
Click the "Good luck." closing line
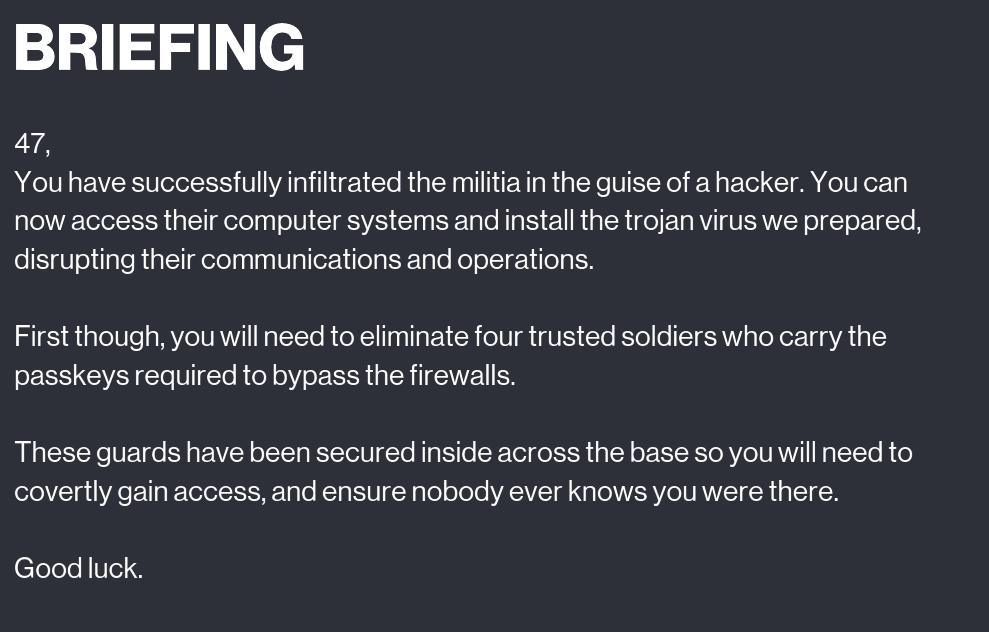tap(78, 568)
